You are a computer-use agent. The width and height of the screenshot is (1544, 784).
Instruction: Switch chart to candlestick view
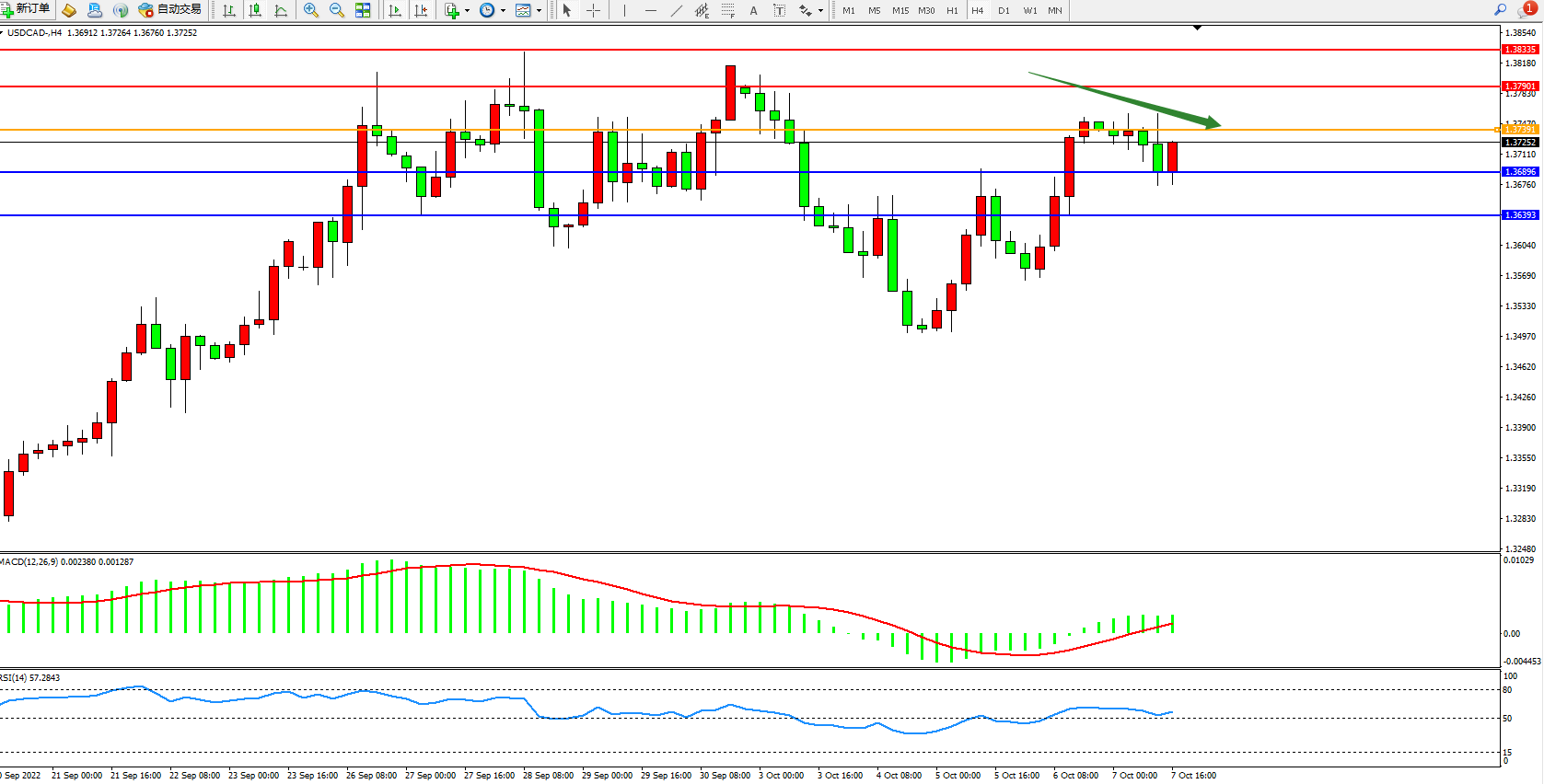tap(255, 10)
